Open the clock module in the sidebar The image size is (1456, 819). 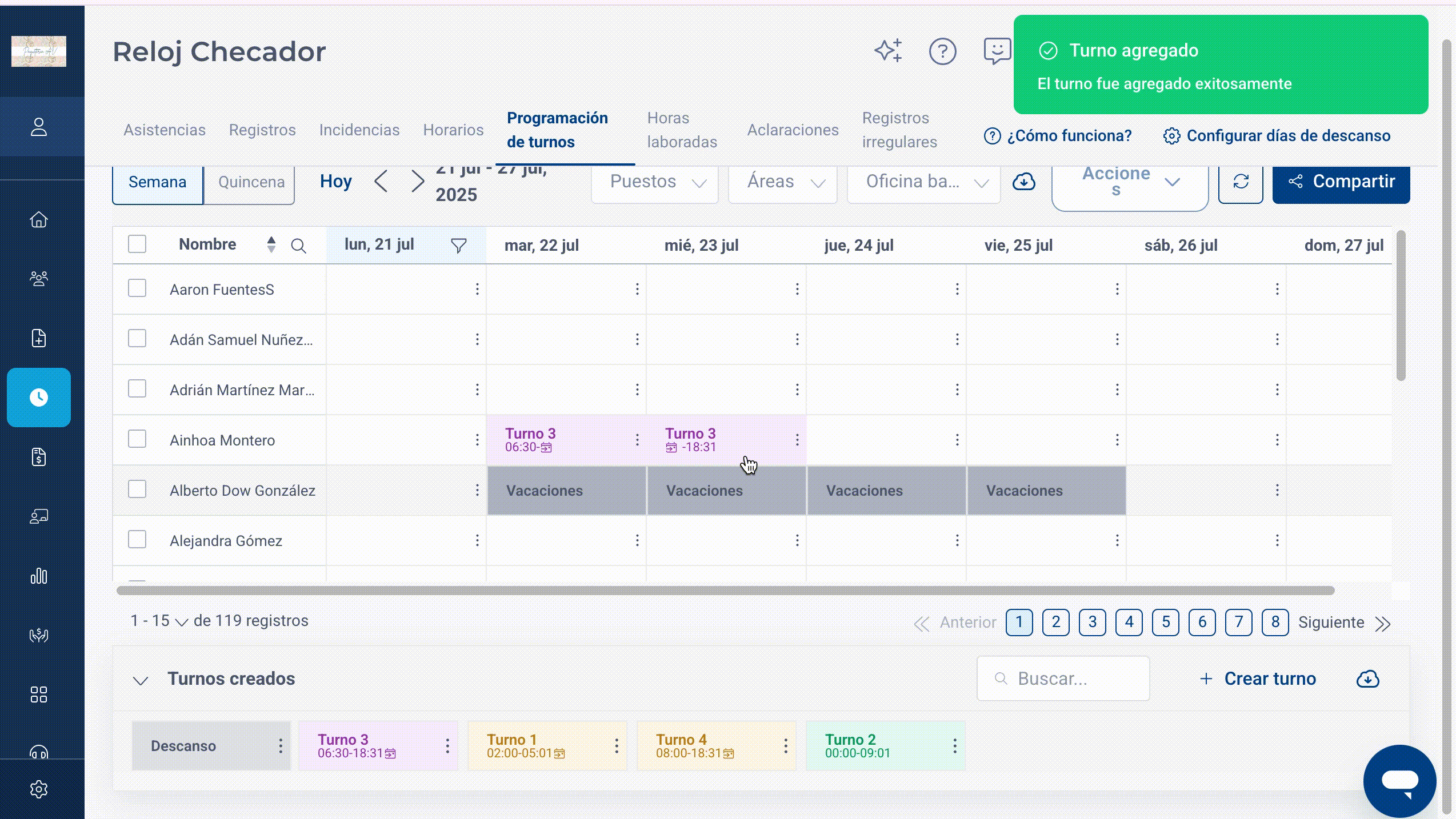point(39,398)
